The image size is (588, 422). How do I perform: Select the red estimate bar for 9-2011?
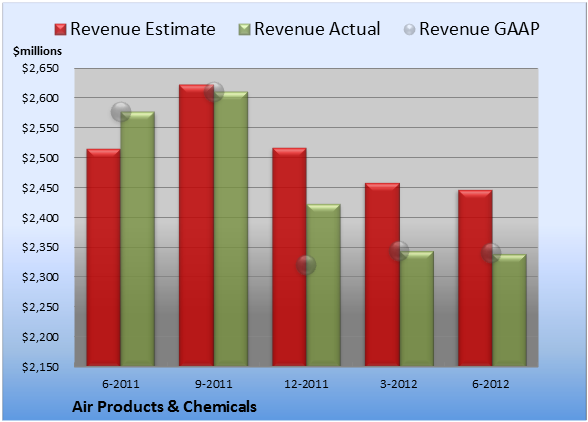point(196,225)
